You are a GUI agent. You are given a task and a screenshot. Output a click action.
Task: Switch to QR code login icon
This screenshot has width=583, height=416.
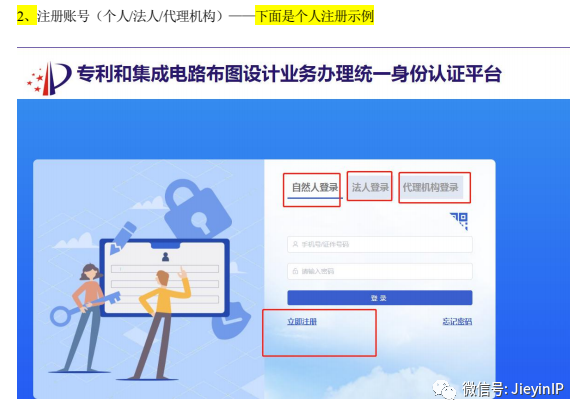pos(459,221)
